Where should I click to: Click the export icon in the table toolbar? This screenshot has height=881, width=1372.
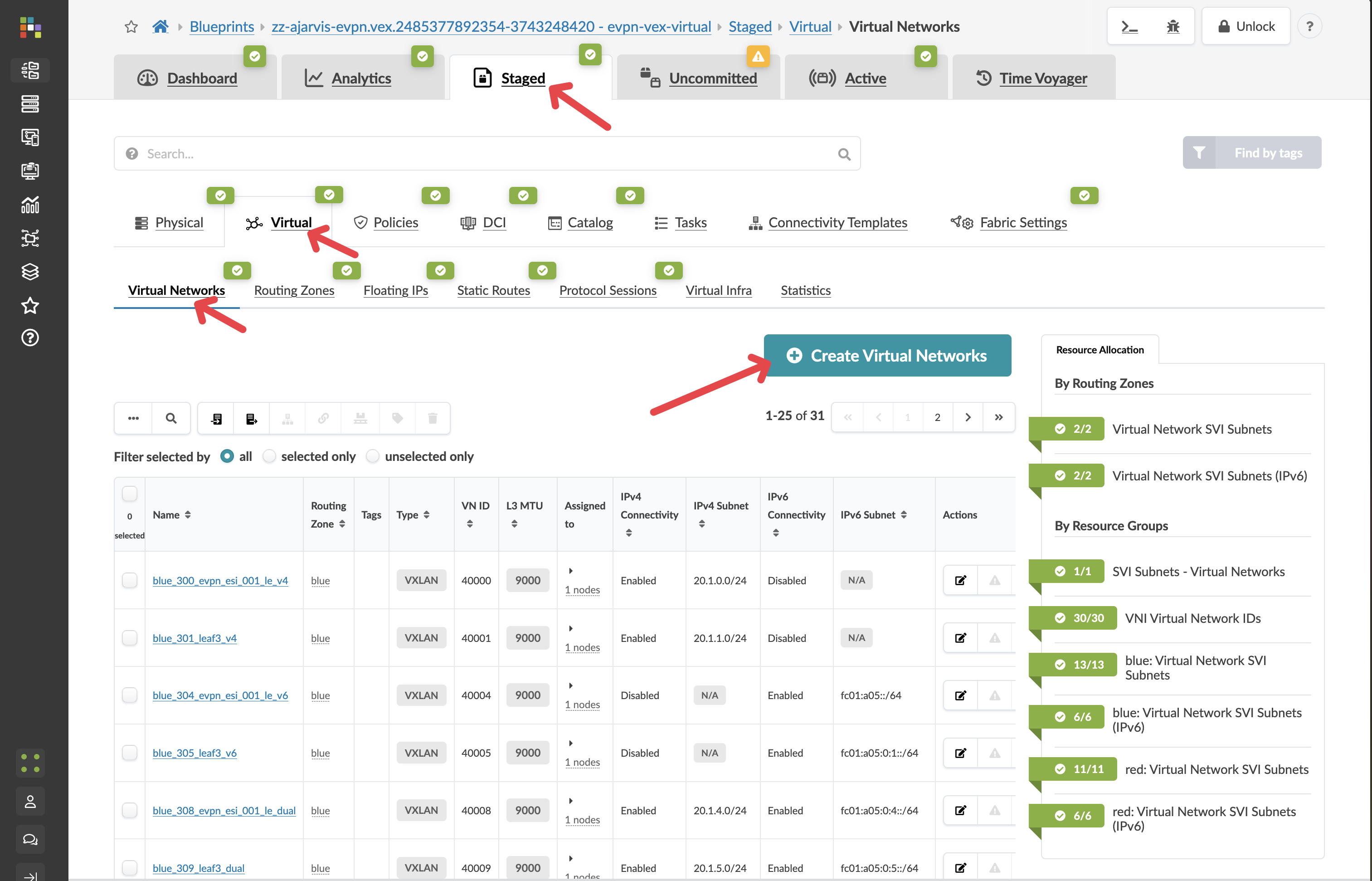251,418
